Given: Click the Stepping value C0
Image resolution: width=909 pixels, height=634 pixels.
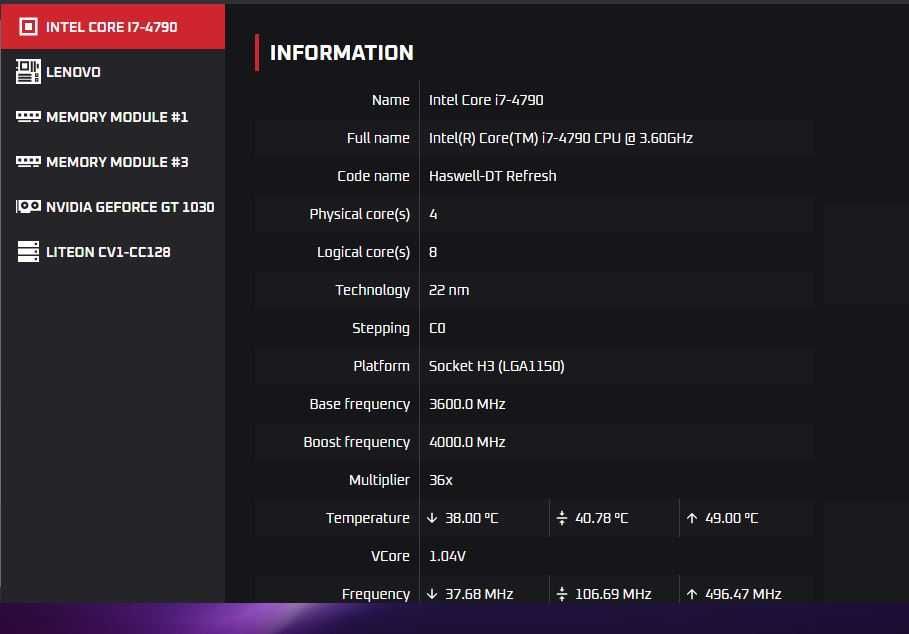Looking at the screenshot, I should (x=437, y=328).
